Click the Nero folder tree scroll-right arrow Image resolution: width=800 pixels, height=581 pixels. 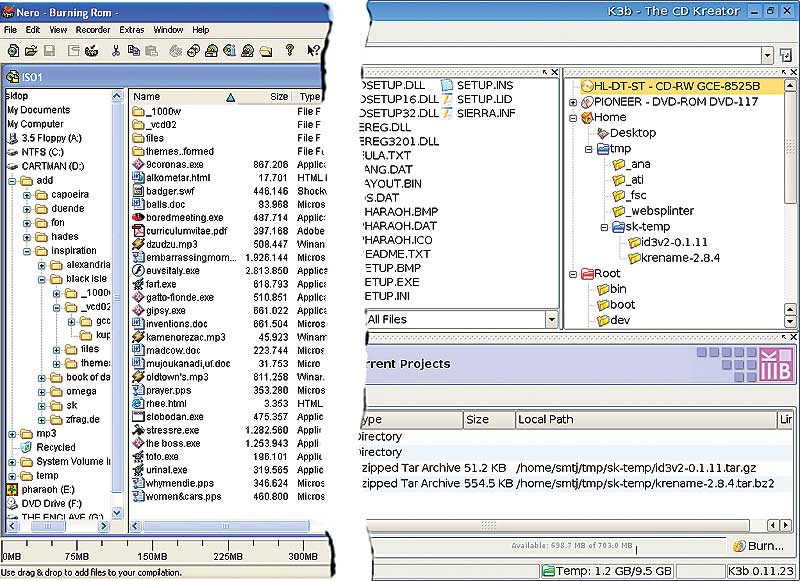[x=104, y=526]
